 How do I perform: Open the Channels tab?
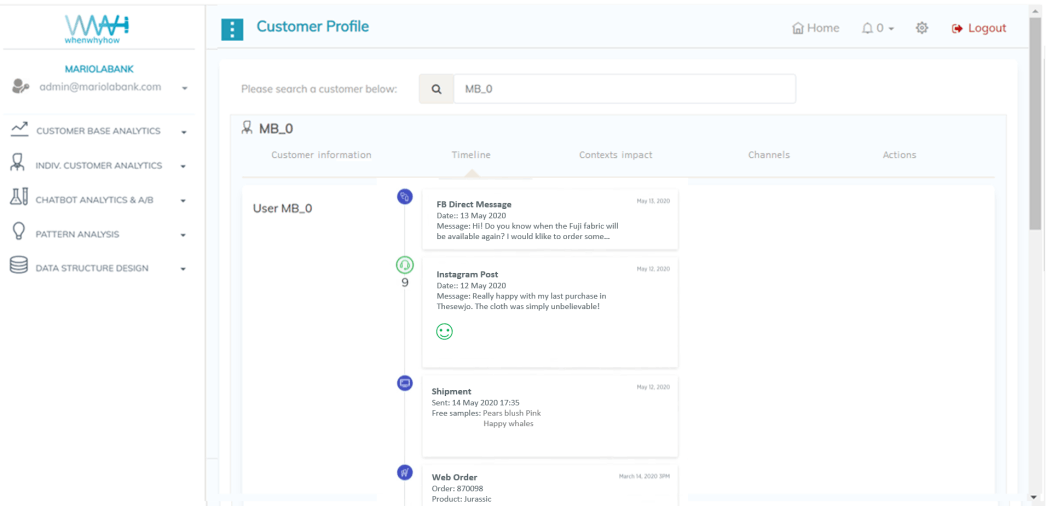[x=768, y=155]
